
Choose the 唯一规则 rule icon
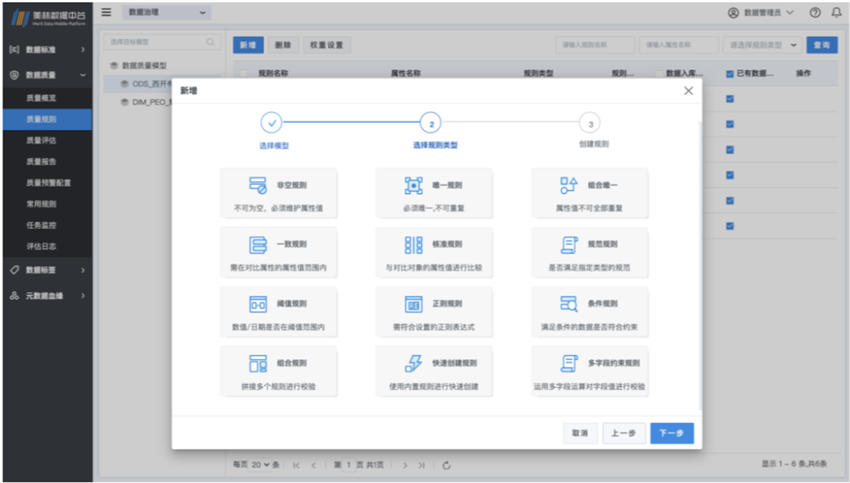tap(413, 186)
